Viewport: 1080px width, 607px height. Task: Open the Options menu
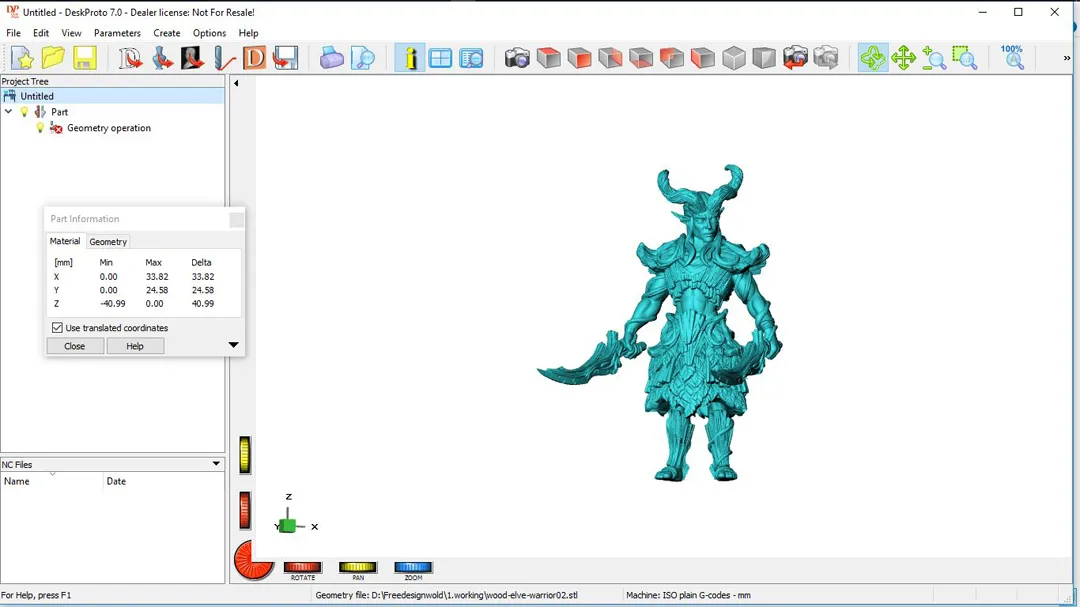pyautogui.click(x=209, y=33)
